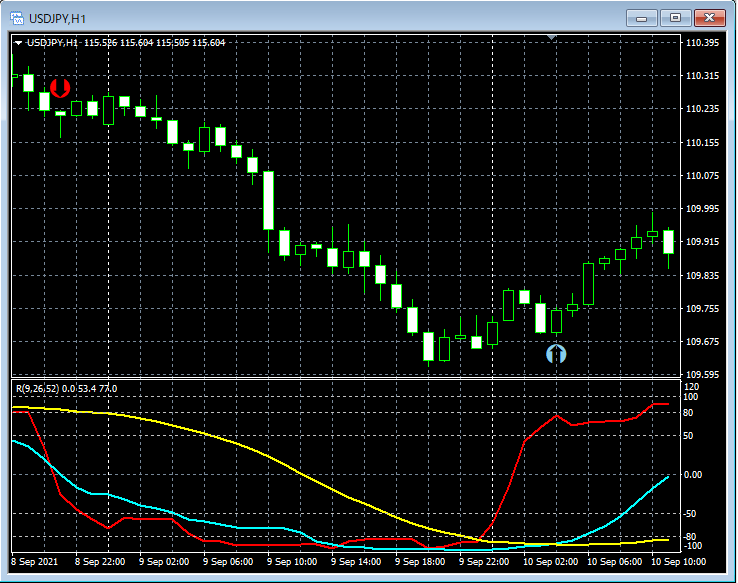This screenshot has width=738, height=583.
Task: Click the gray chart shift triangle marker
Action: pos(551,38)
